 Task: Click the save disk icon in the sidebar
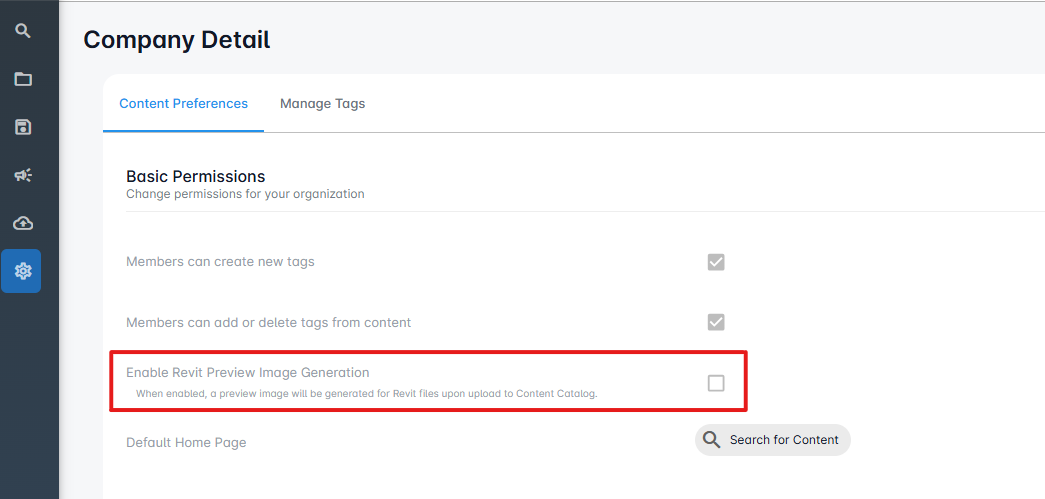[23, 127]
